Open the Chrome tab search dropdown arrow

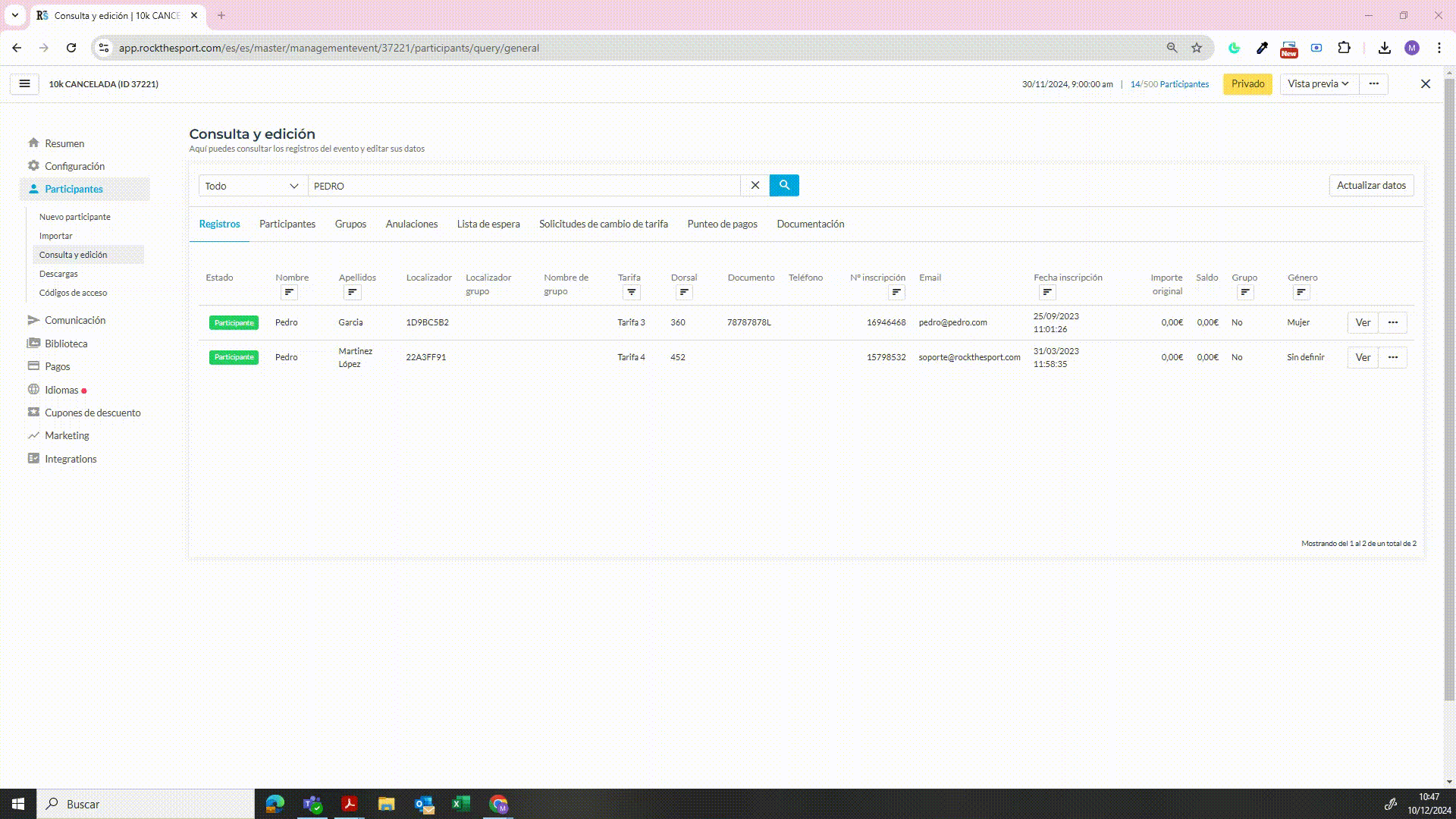click(x=14, y=15)
